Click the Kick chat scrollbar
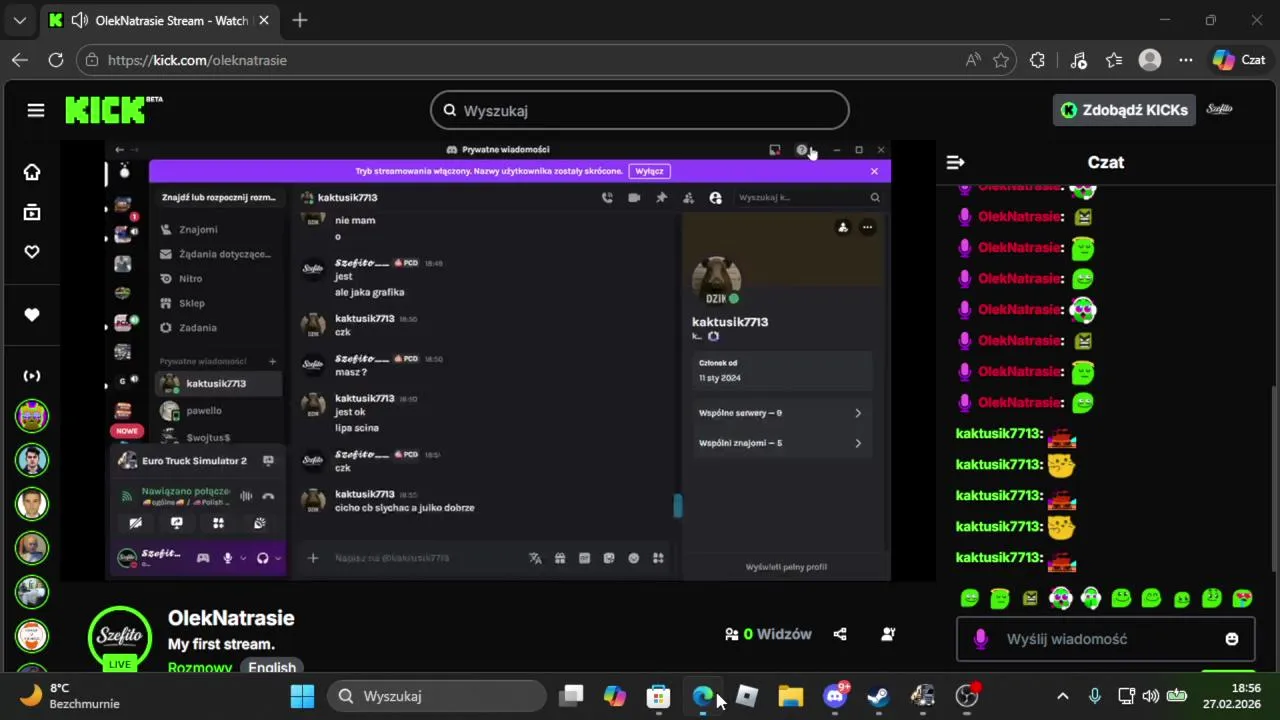Viewport: 1280px width, 720px height. [x=1273, y=480]
